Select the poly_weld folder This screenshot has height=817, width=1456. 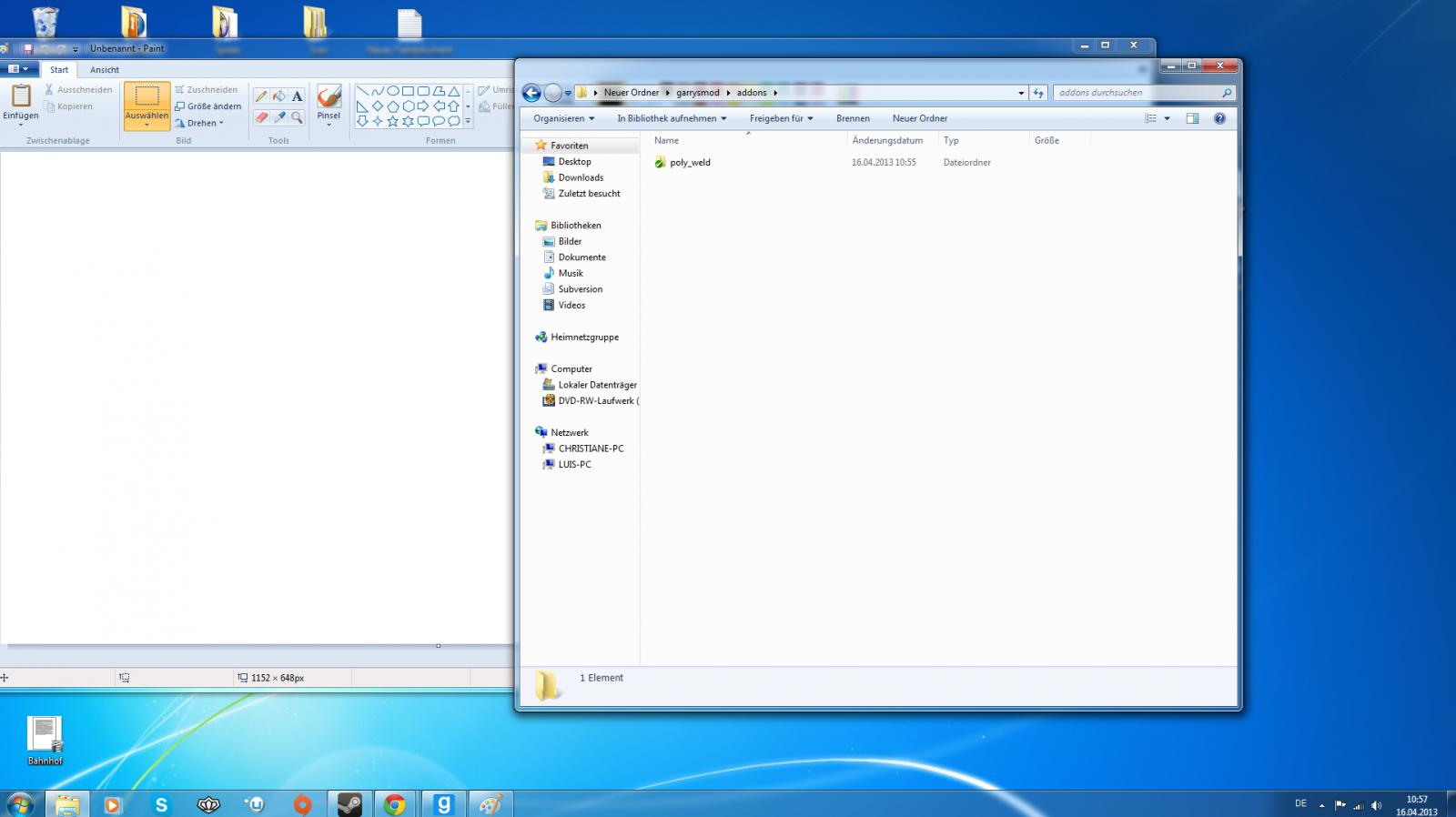click(x=690, y=163)
